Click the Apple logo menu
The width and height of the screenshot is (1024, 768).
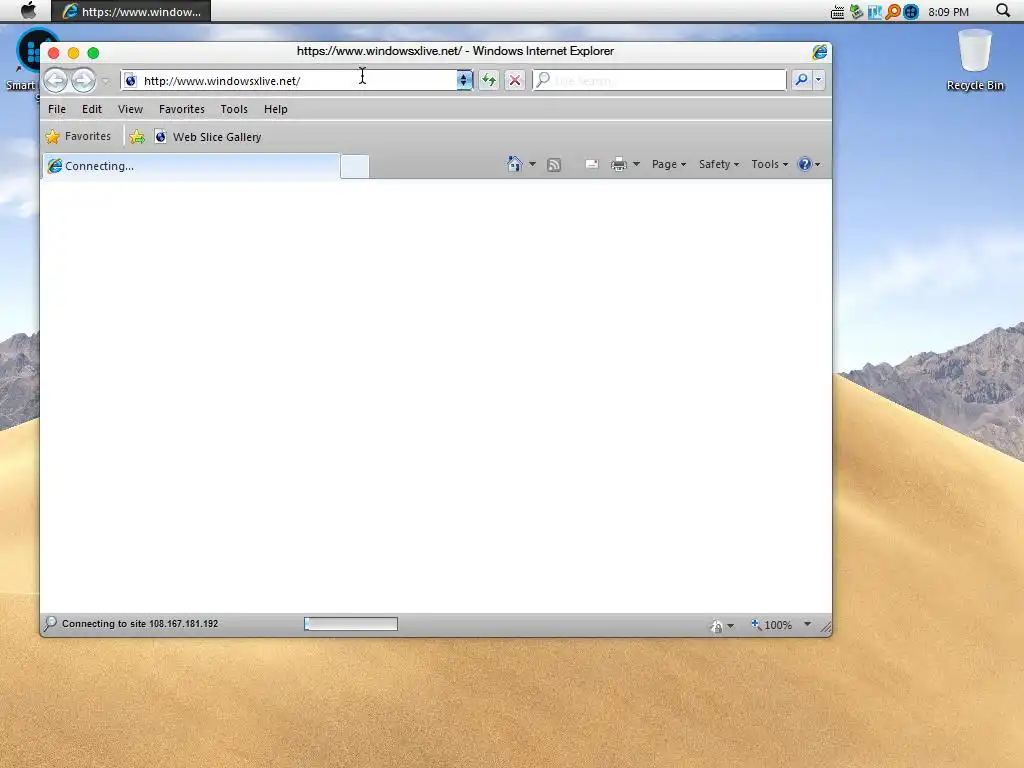point(28,10)
